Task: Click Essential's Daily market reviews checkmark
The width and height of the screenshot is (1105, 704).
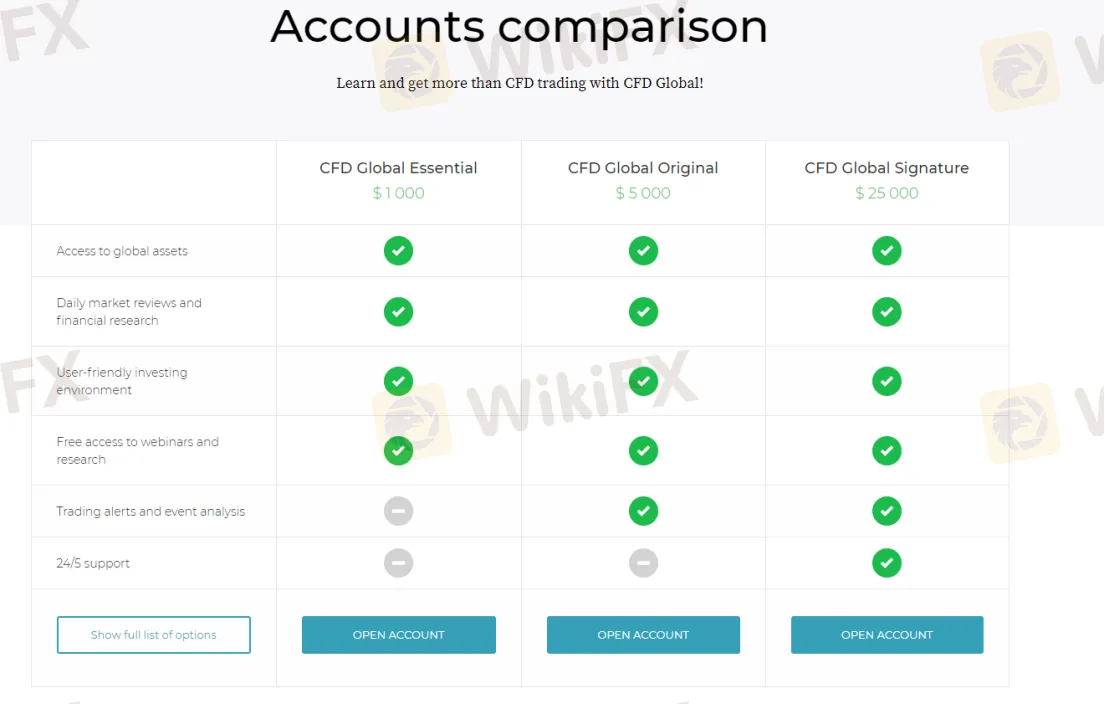Action: tap(398, 312)
